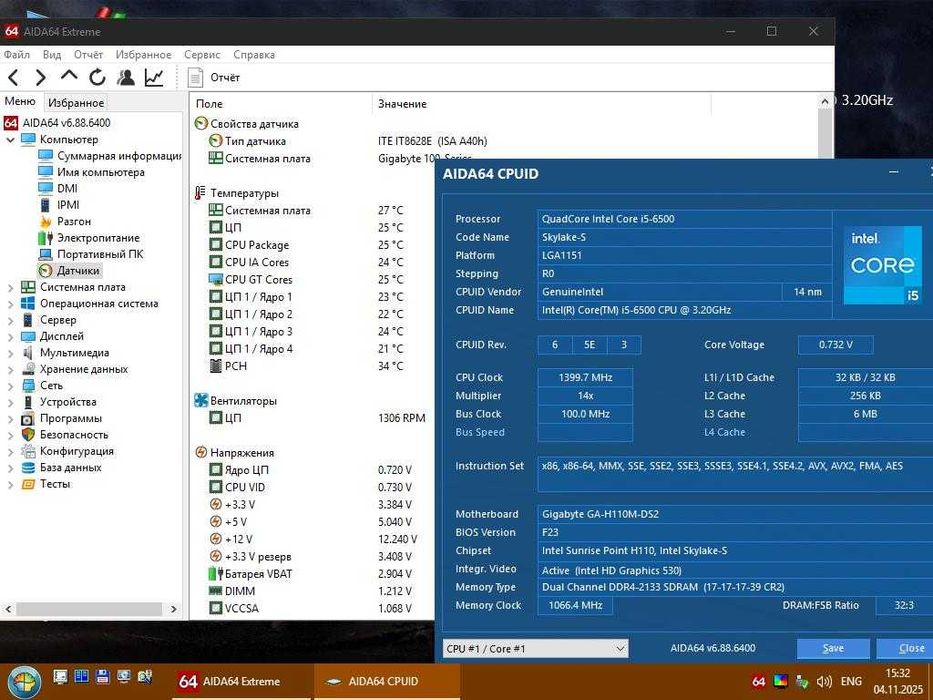Click the volume speaker tray icon
Screen dimensions: 933x700
coord(824,682)
